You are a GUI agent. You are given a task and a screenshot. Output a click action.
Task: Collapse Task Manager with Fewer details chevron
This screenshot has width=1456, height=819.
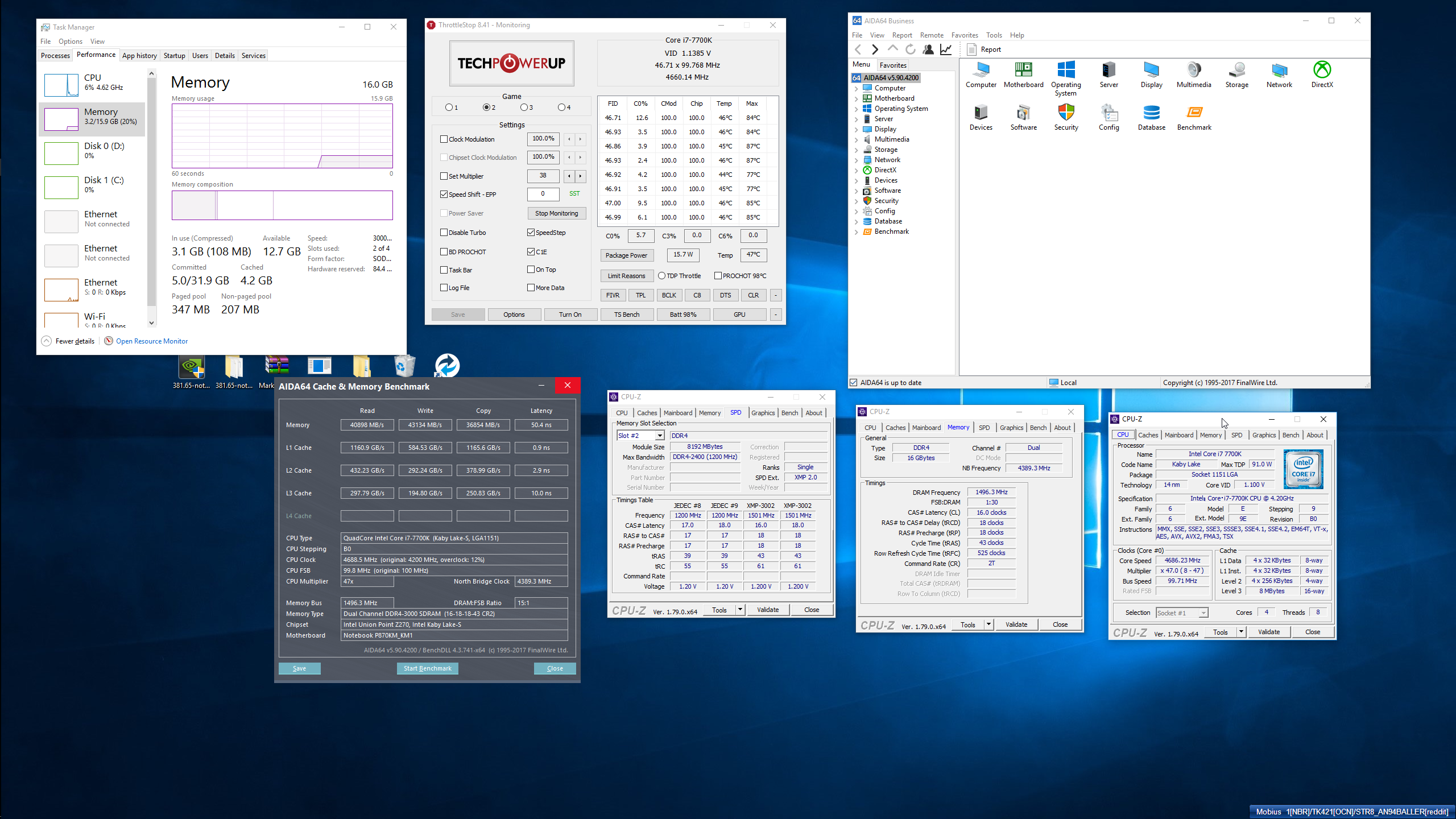tap(46, 341)
